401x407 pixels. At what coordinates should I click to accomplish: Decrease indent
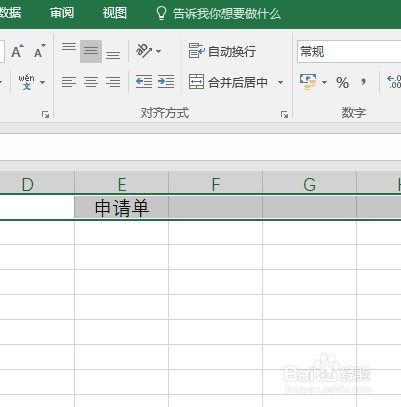(x=144, y=82)
